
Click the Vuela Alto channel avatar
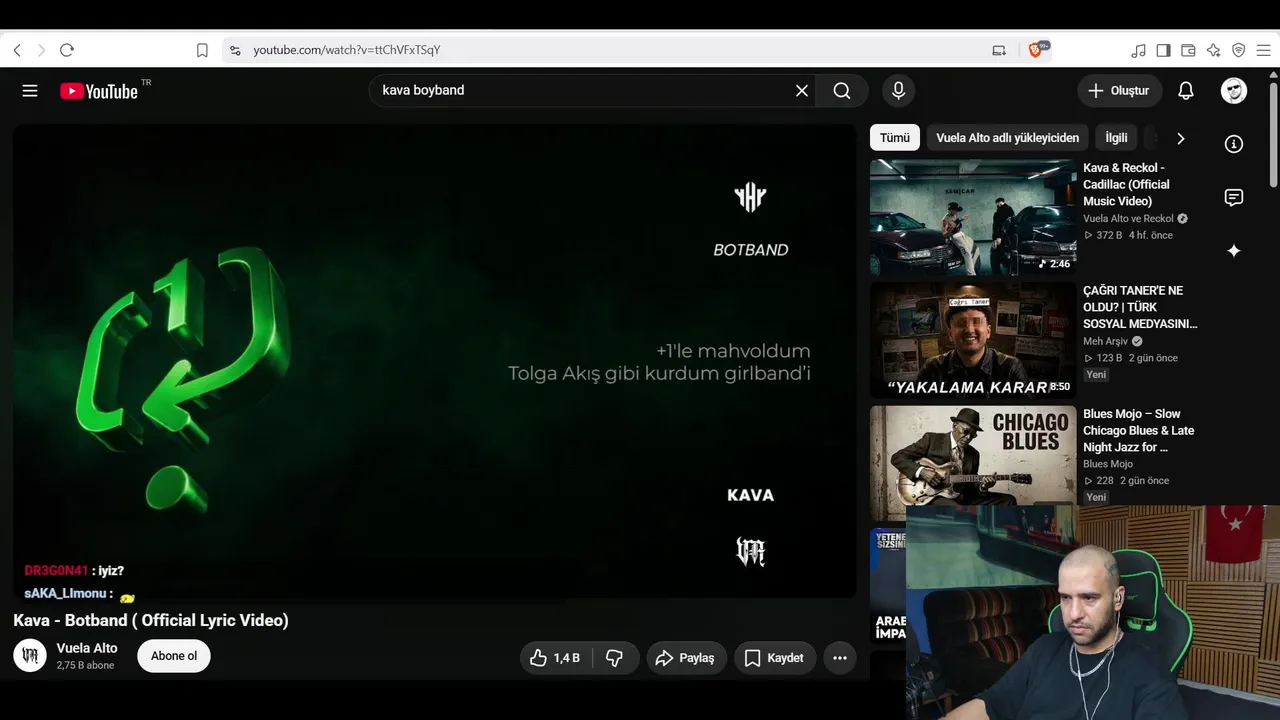[30, 656]
